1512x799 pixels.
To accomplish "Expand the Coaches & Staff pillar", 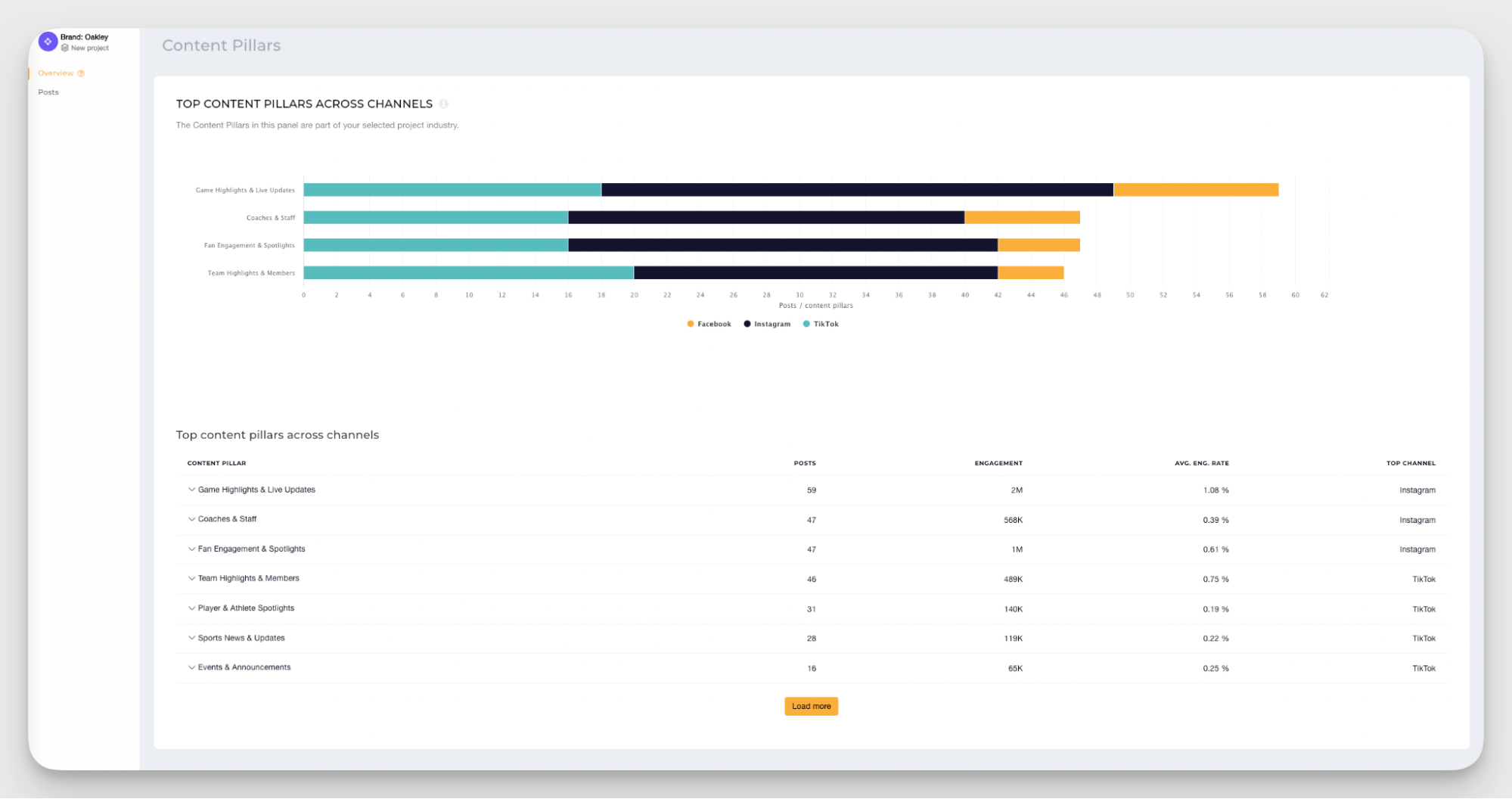I will (191, 519).
